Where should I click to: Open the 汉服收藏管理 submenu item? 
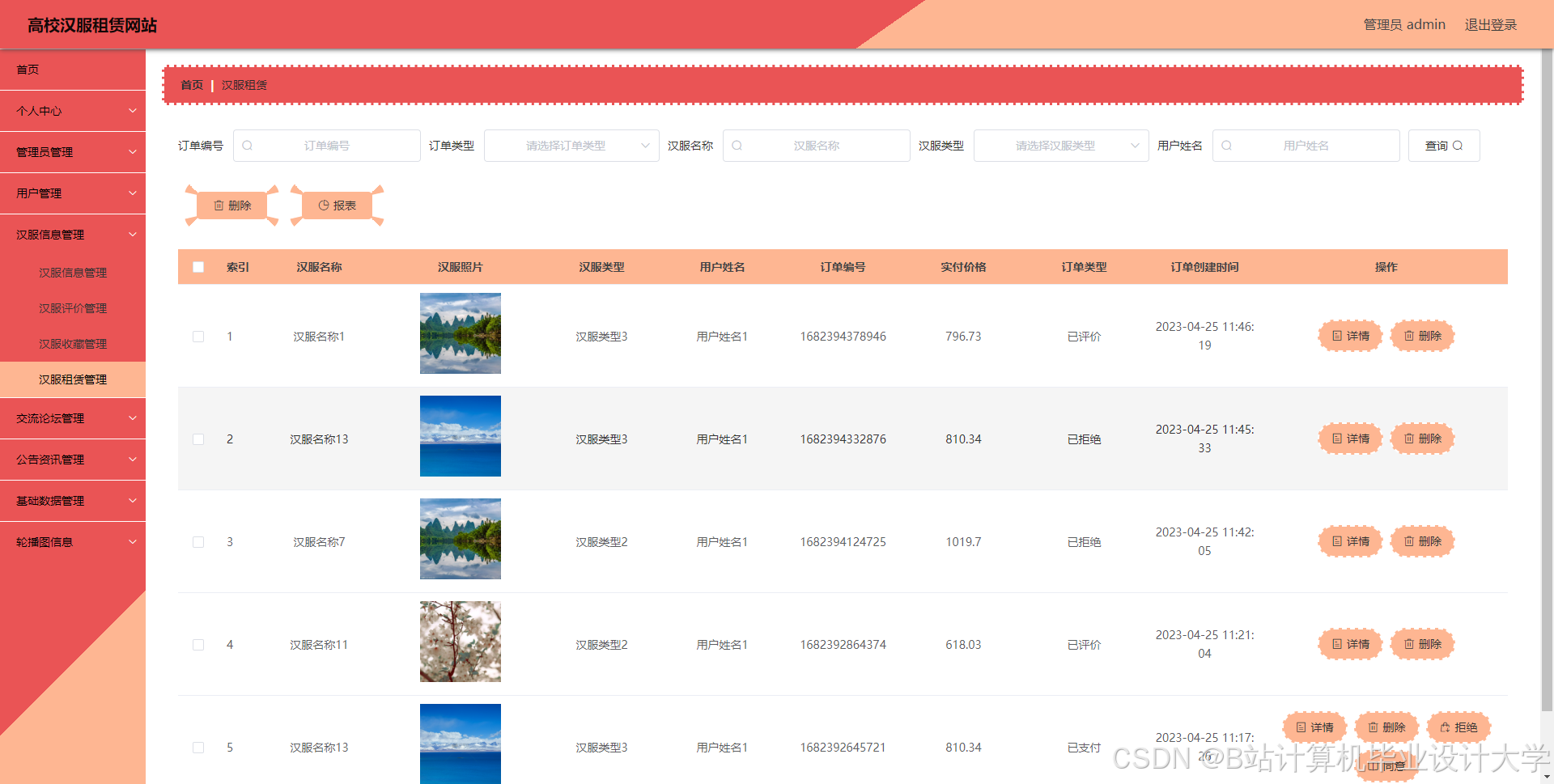[73, 344]
